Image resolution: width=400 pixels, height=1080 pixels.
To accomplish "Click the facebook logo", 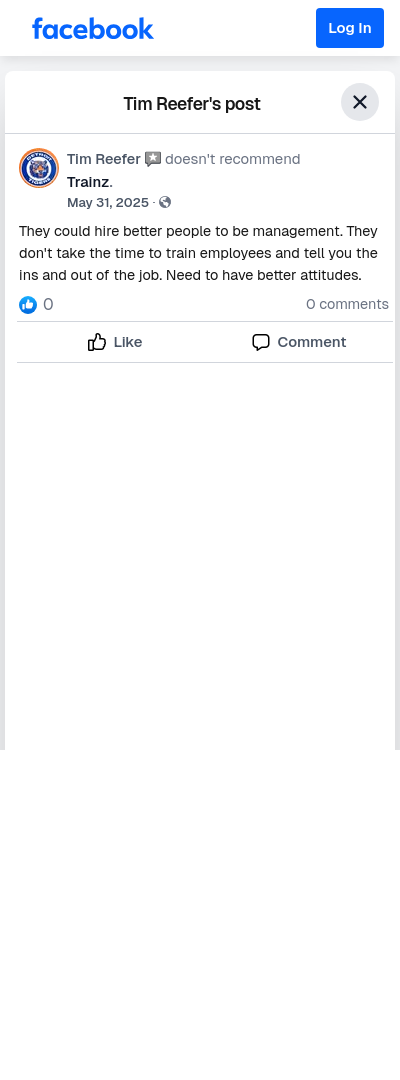I will pyautogui.click(x=93, y=28).
